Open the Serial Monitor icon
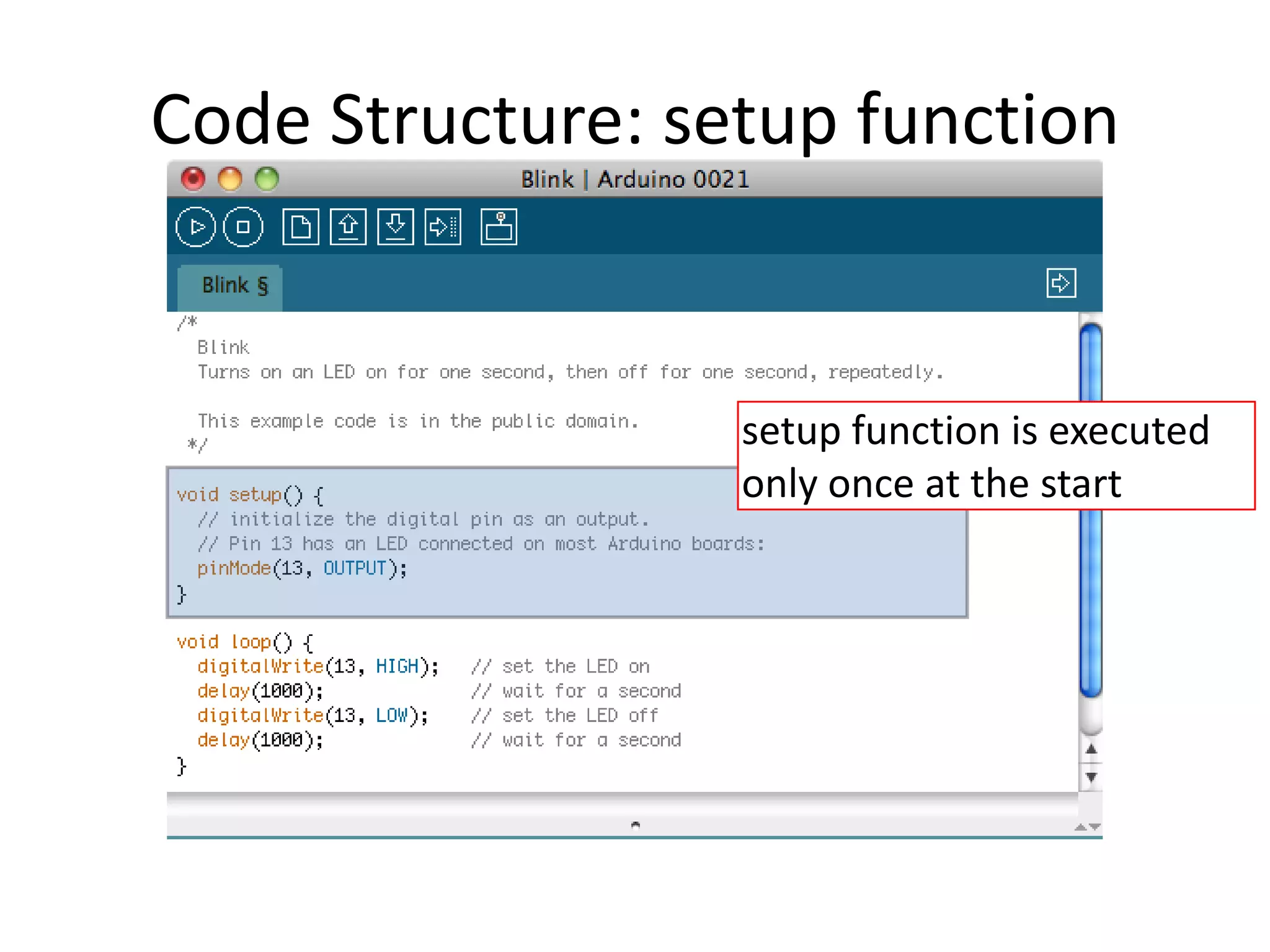Image resolution: width=1270 pixels, height=952 pixels. click(x=499, y=227)
